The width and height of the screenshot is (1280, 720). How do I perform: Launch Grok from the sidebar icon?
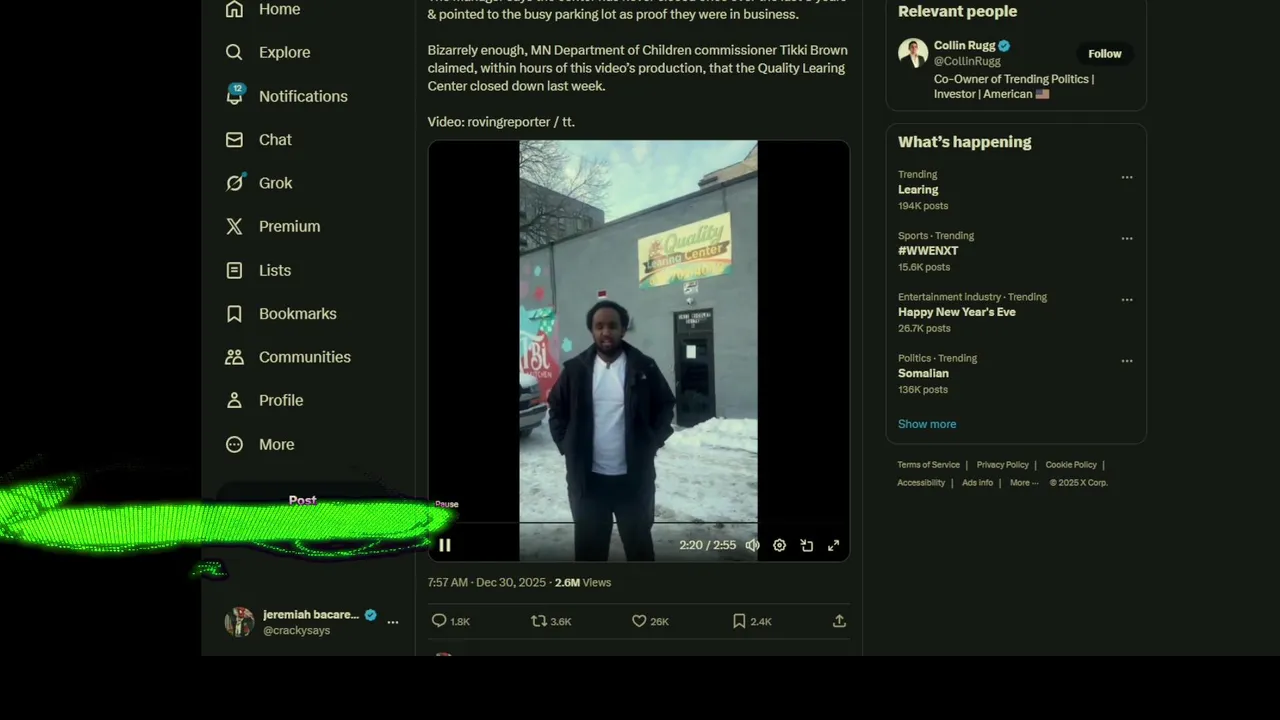coord(234,183)
